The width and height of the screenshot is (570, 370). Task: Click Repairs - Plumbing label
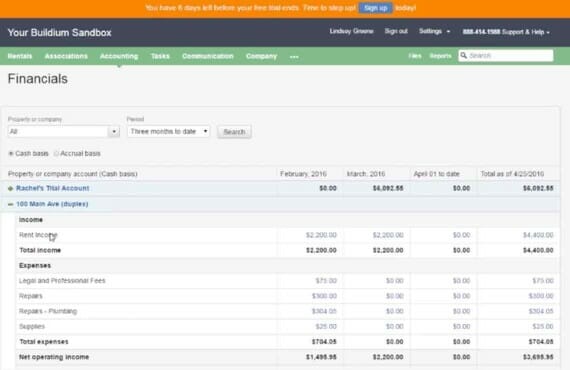click(x=48, y=311)
